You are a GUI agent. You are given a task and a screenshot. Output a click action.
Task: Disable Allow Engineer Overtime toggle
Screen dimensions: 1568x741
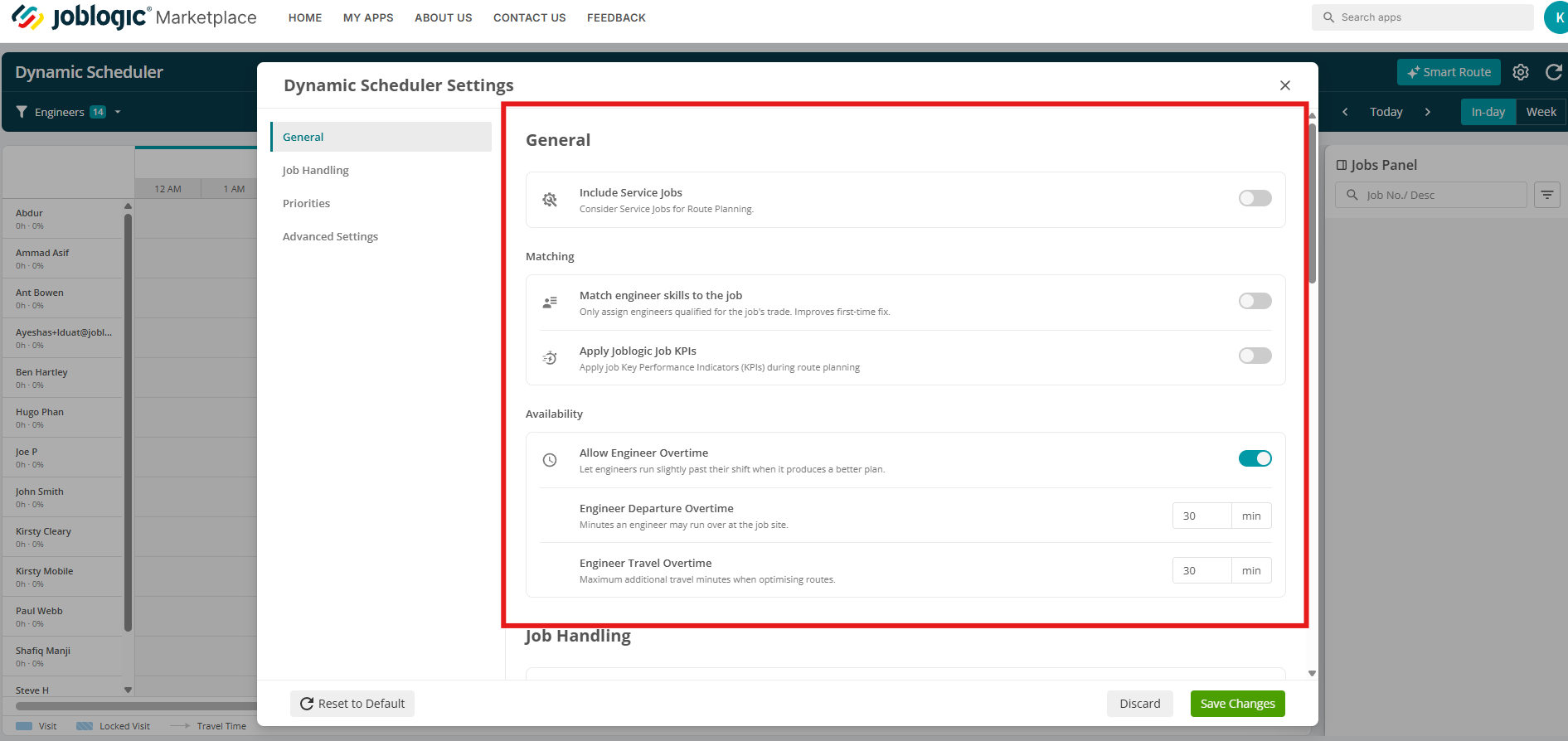(x=1255, y=458)
